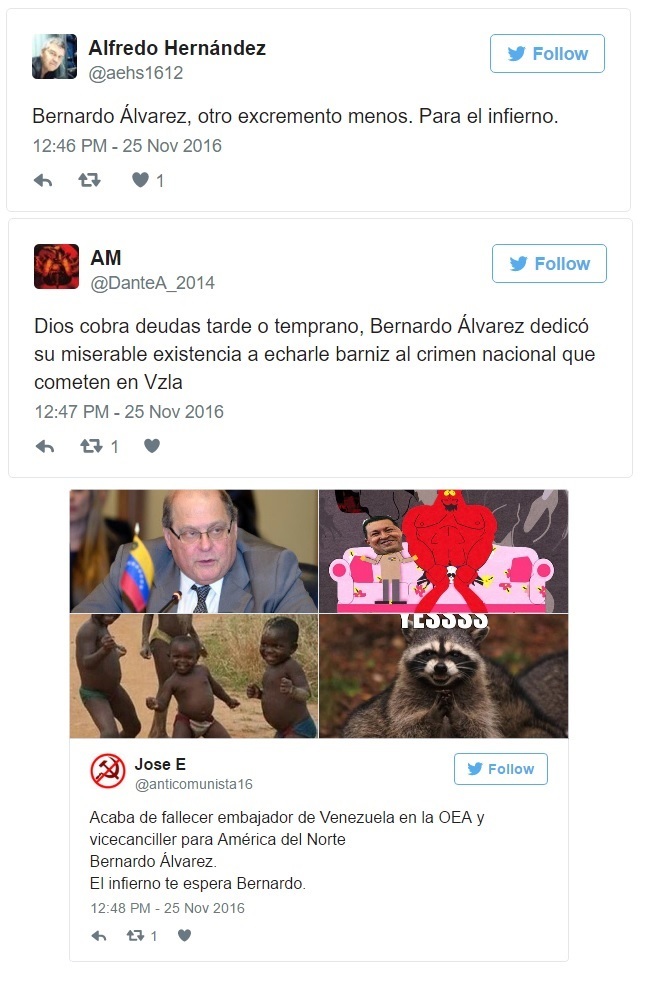View the photo of man with Venezuelan flag
The image size is (662, 990).
pyautogui.click(x=194, y=551)
